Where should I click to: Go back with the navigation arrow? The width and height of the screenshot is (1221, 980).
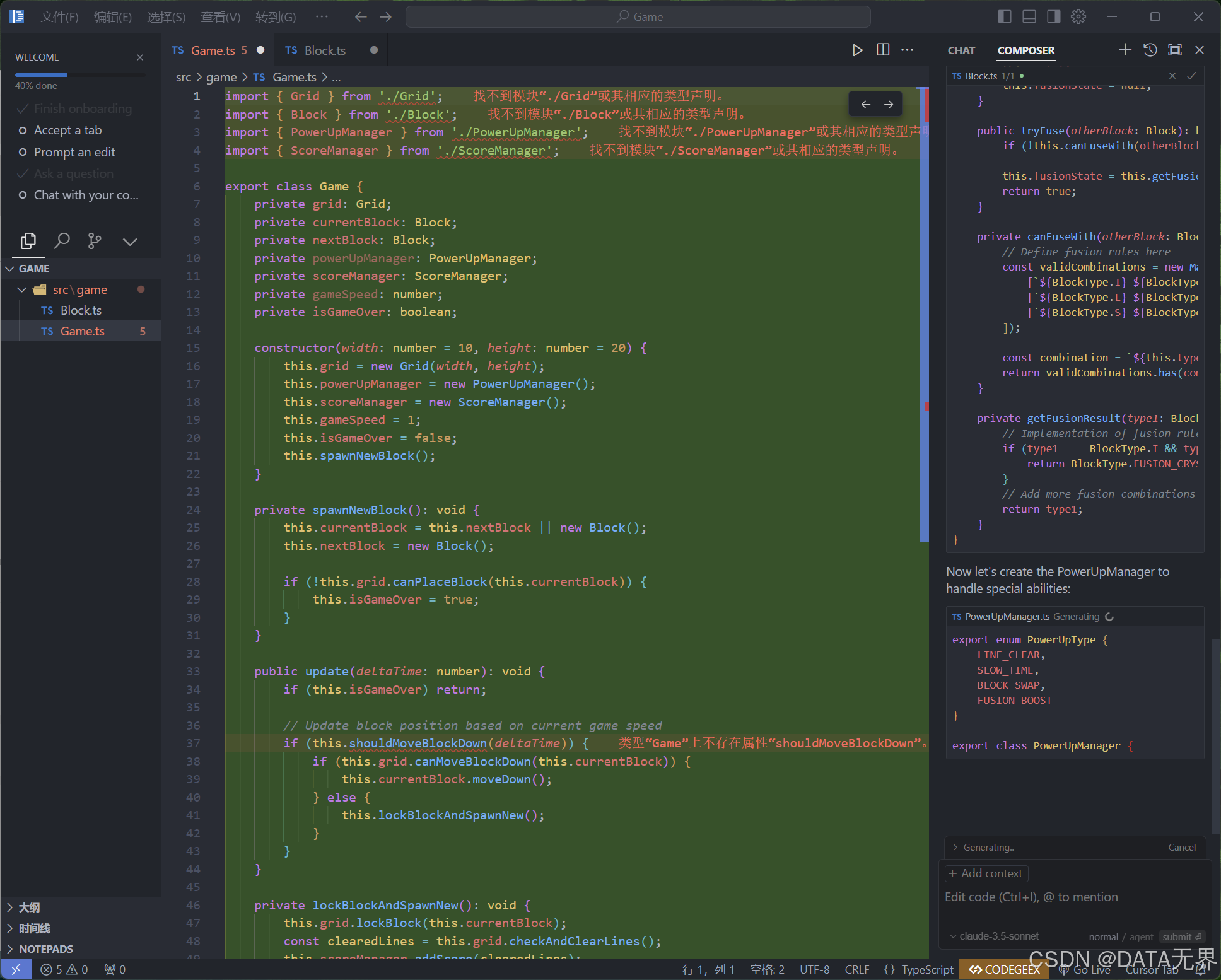(x=361, y=17)
